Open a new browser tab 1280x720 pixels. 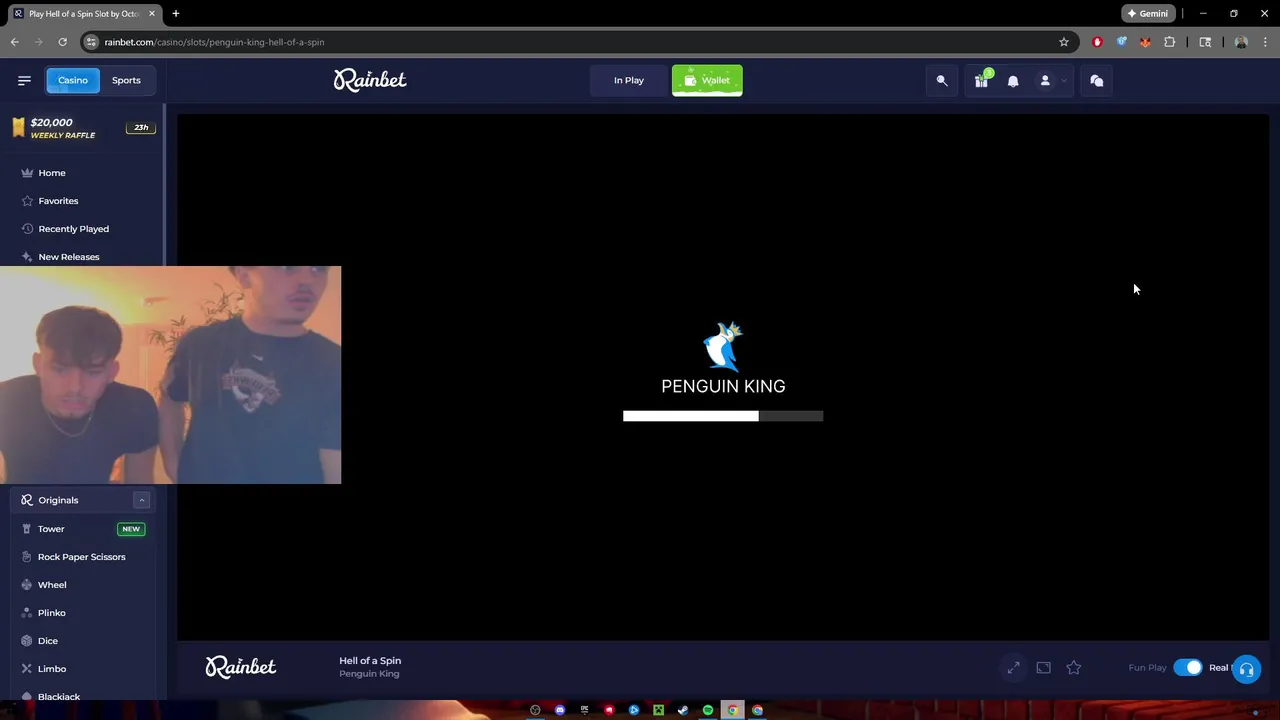point(176,13)
